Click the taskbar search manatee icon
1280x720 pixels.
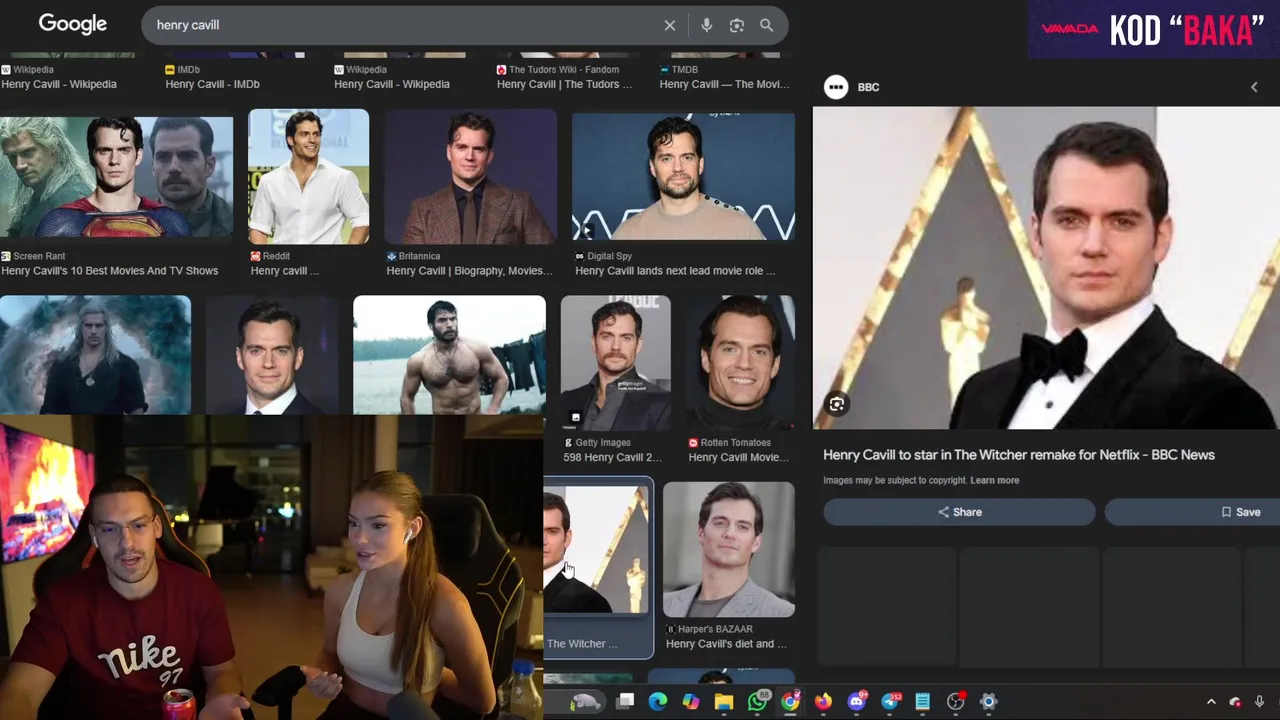(583, 702)
